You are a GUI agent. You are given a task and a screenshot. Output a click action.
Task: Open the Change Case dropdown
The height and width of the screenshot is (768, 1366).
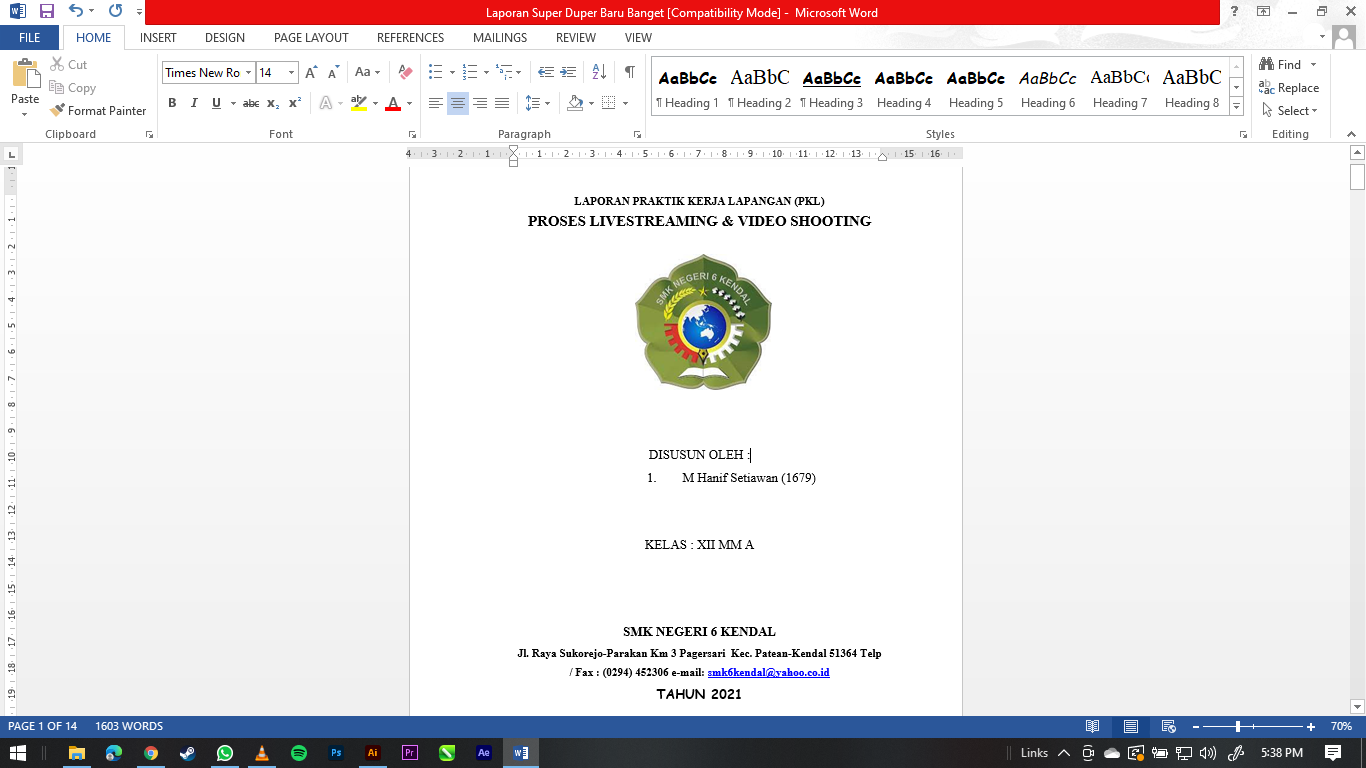pyautogui.click(x=367, y=72)
